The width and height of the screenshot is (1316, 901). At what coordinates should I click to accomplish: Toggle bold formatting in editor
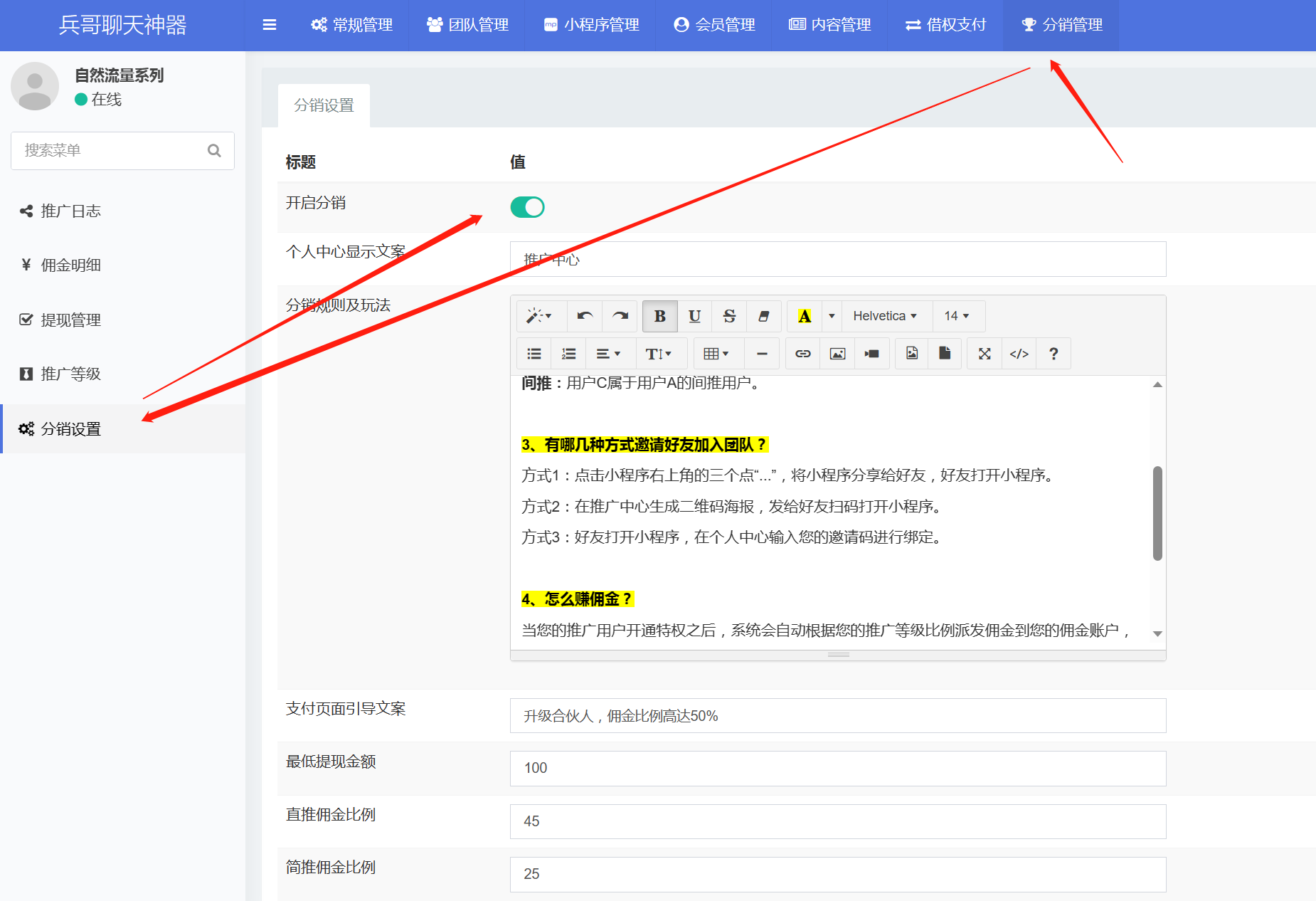(659, 316)
